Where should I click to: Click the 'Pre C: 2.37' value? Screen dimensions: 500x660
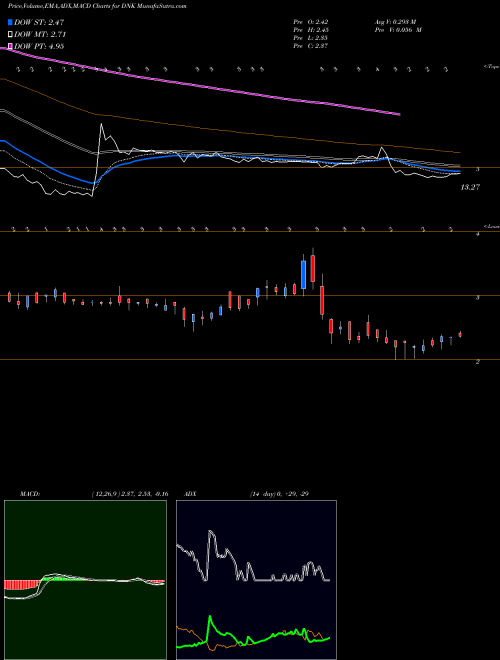coord(311,46)
